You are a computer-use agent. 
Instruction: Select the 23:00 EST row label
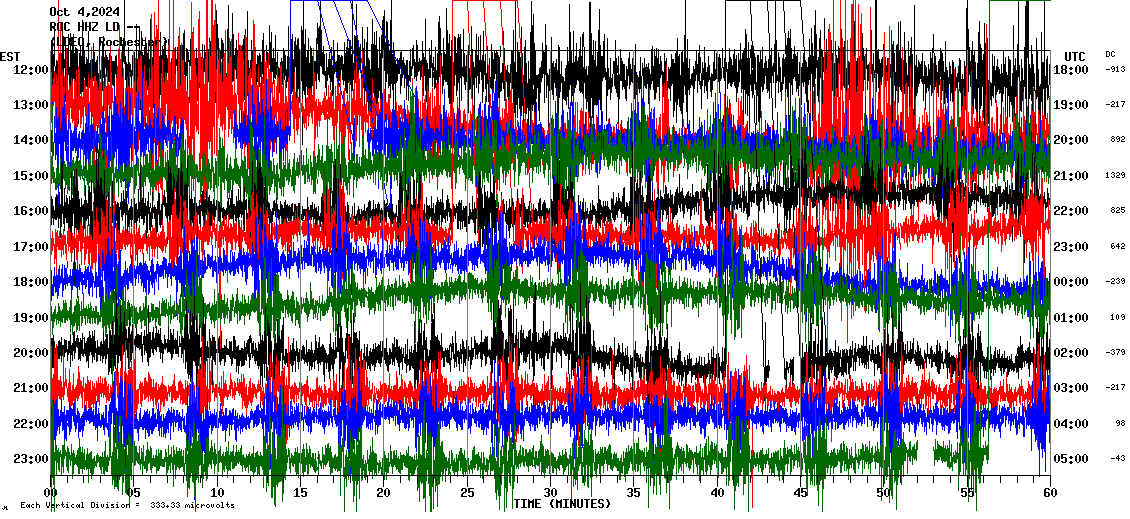coord(31,459)
